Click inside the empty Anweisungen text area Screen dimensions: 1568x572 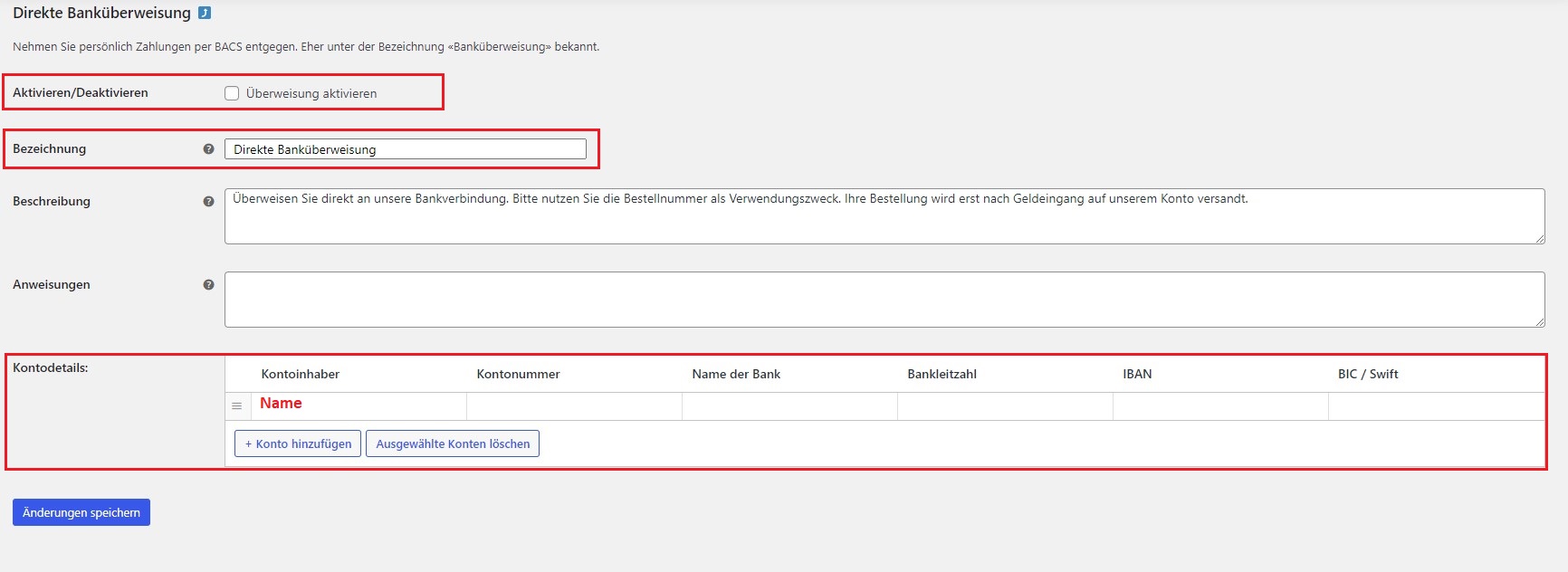(x=884, y=300)
